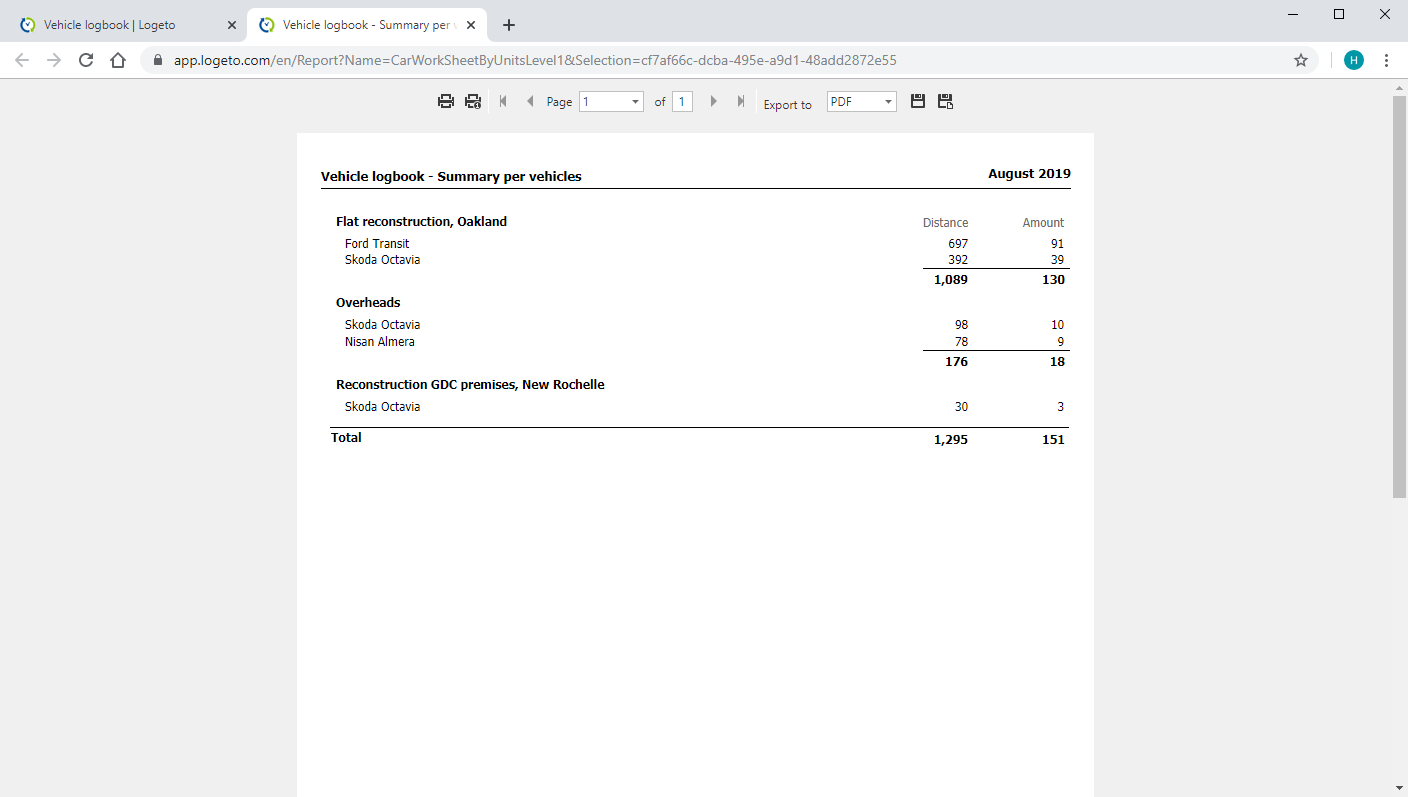This screenshot has width=1408, height=797.
Task: Go to browser Home page
Action: 118,60
